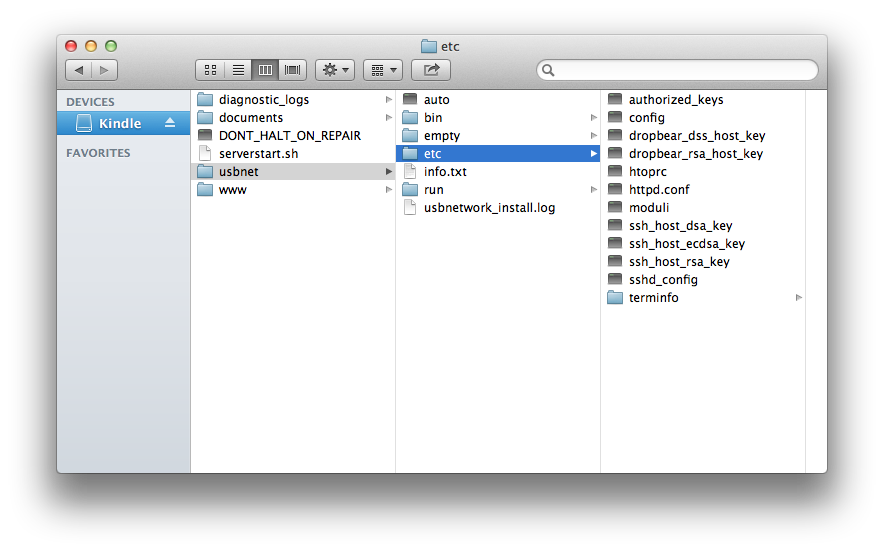Viewport: 884px width, 552px height.
Task: Zoom the Finder window
Action: (111, 46)
